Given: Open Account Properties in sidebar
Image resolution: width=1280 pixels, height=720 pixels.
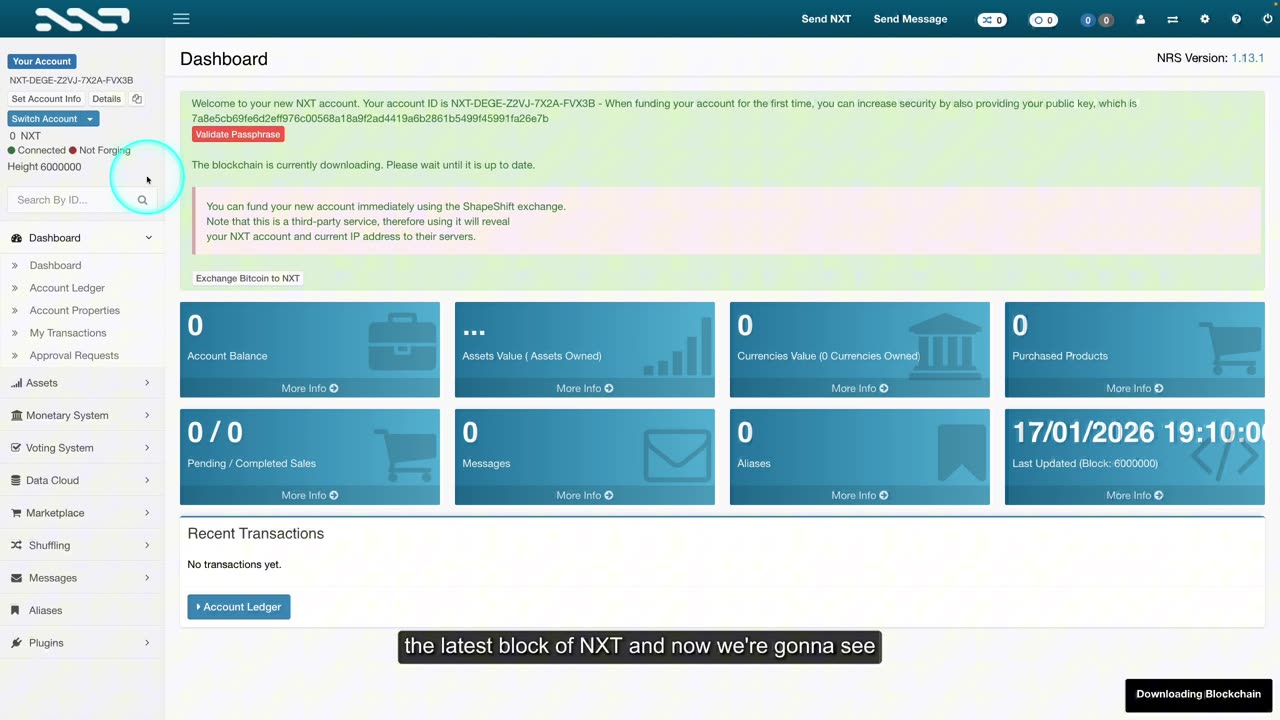Looking at the screenshot, I should [75, 310].
